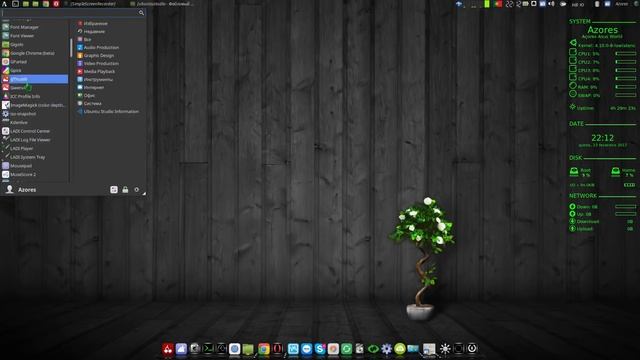Click the Azores user name in menu

[x=27, y=190]
